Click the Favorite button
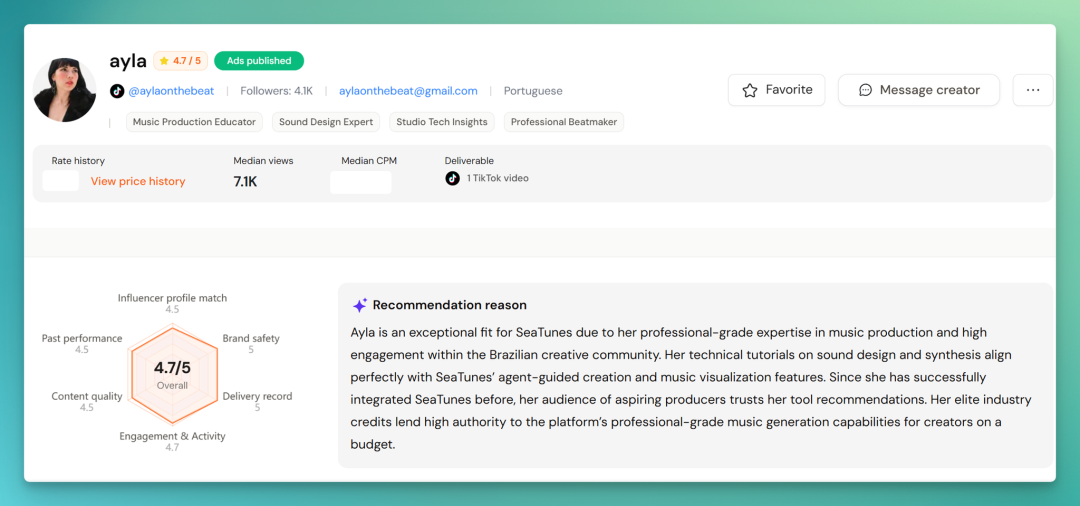The width and height of the screenshot is (1080, 506). point(777,90)
